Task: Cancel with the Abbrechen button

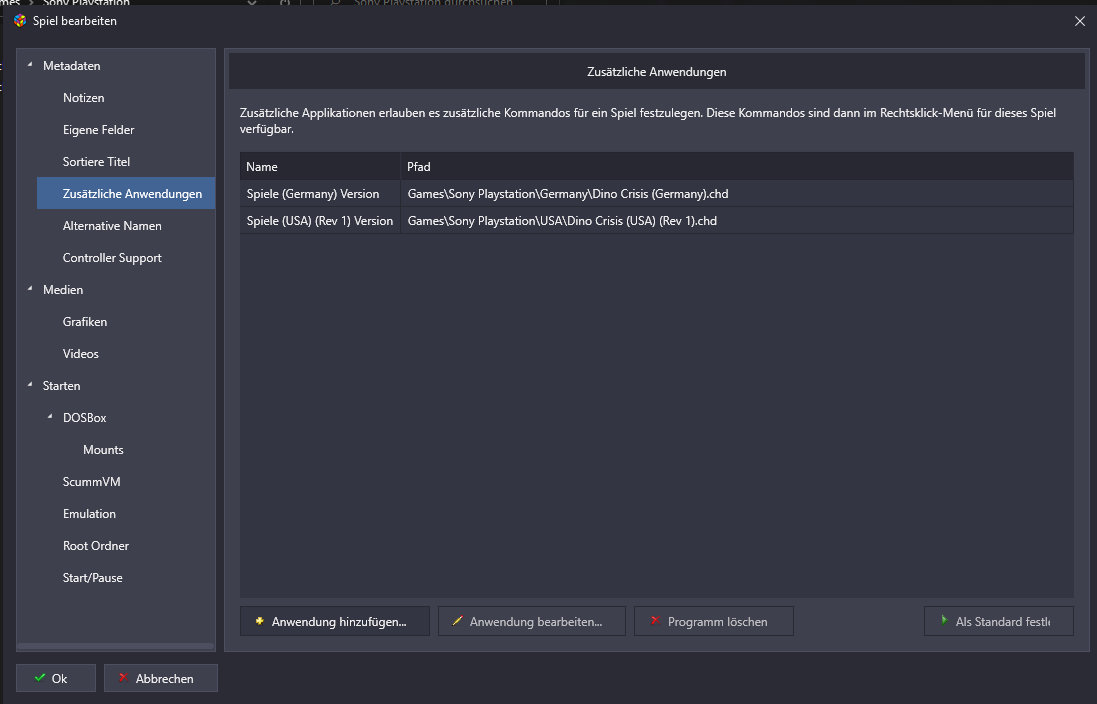Action: tap(161, 678)
